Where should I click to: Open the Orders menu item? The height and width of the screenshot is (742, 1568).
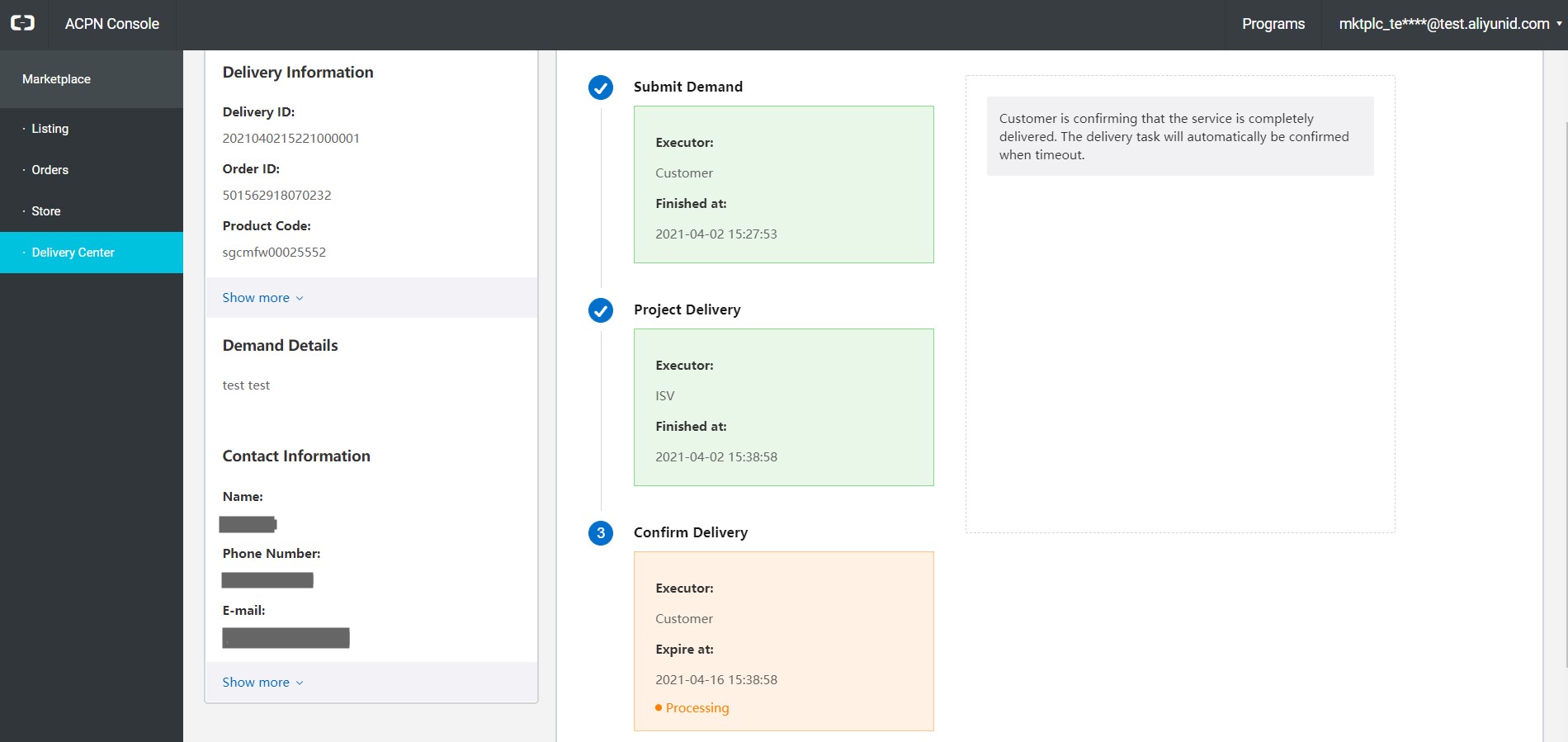[x=50, y=170]
